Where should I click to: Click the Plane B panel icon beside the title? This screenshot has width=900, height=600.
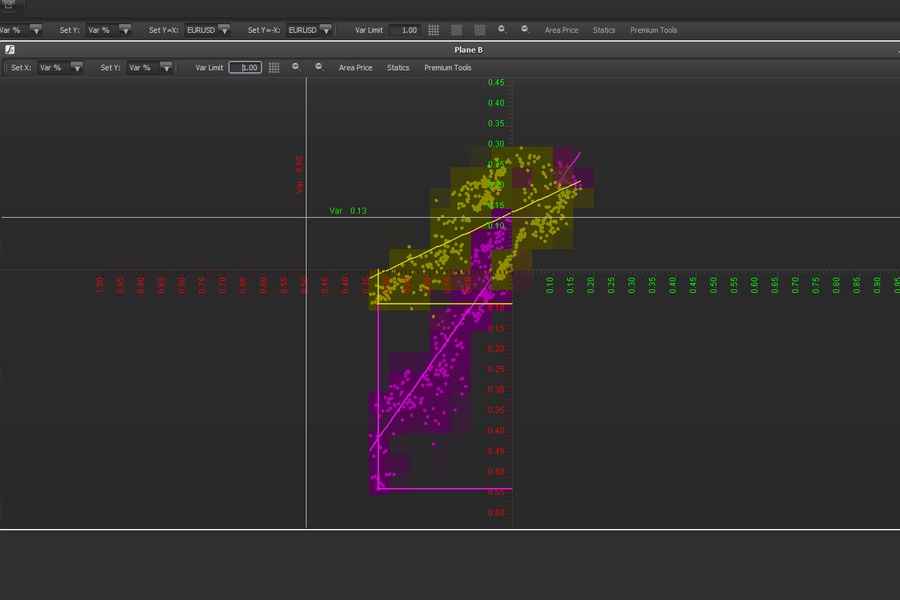coord(10,50)
